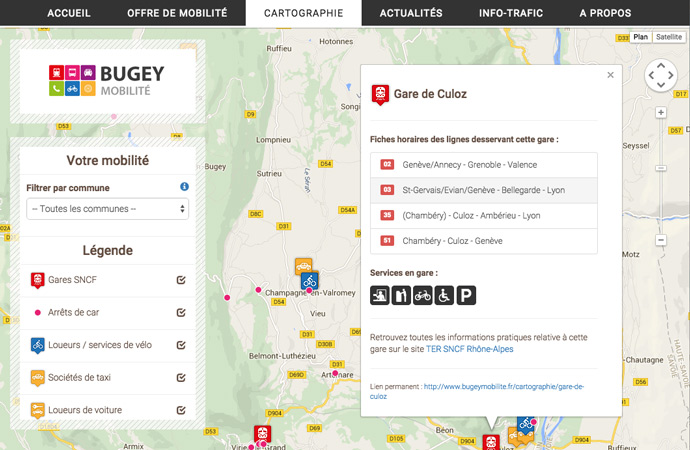This screenshot has height=450, width=690.
Task: Toggle the Sociétés de taxi checkbox
Action: click(181, 377)
